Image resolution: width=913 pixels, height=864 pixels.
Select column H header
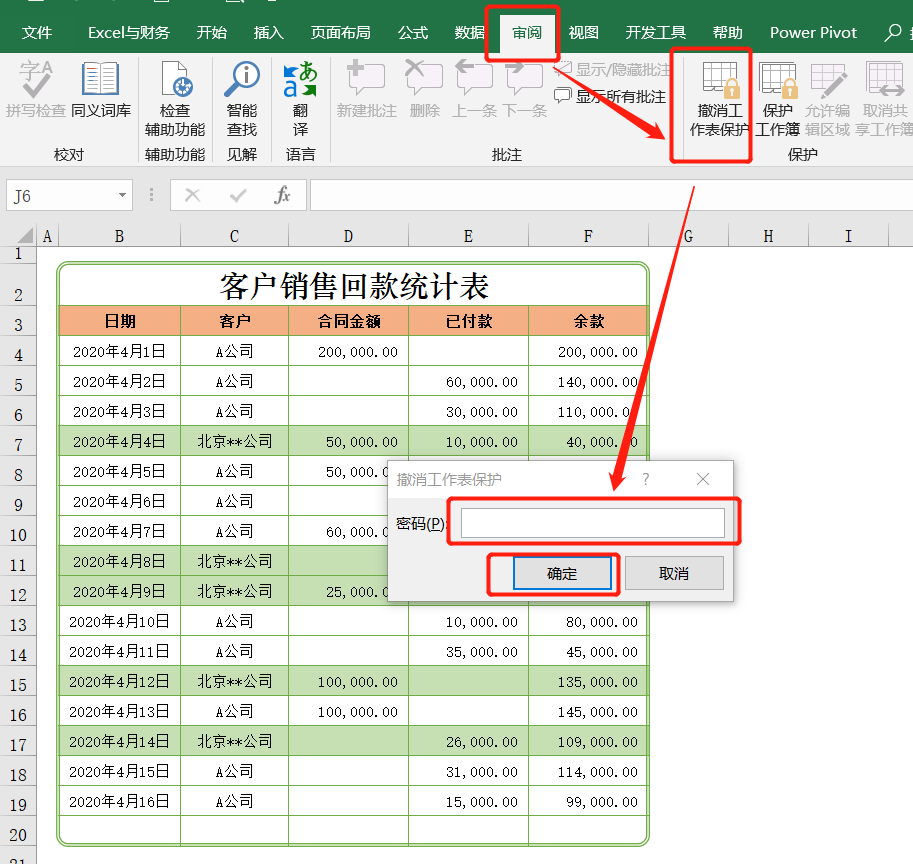pos(769,236)
